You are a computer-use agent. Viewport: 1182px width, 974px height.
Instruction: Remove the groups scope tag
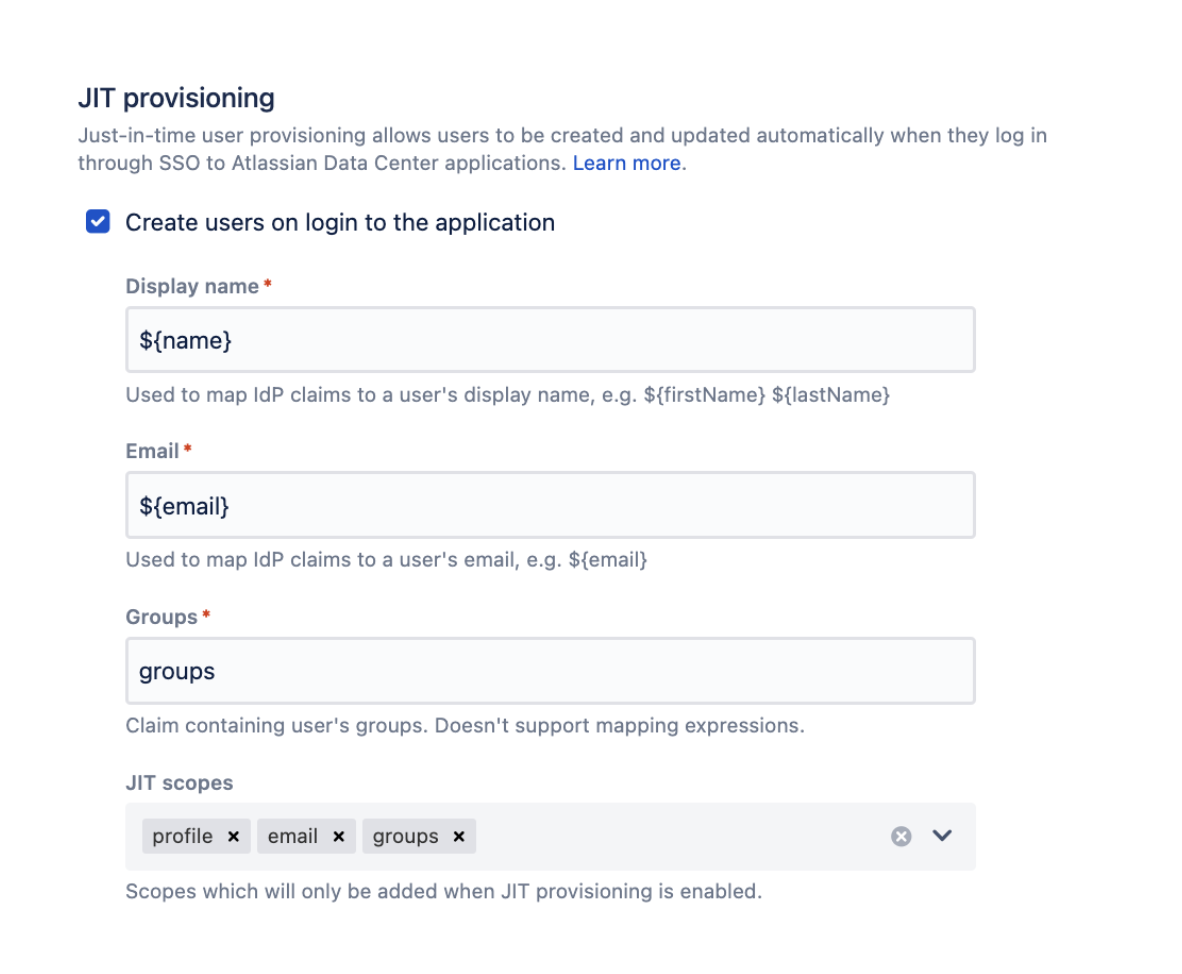[x=459, y=837]
